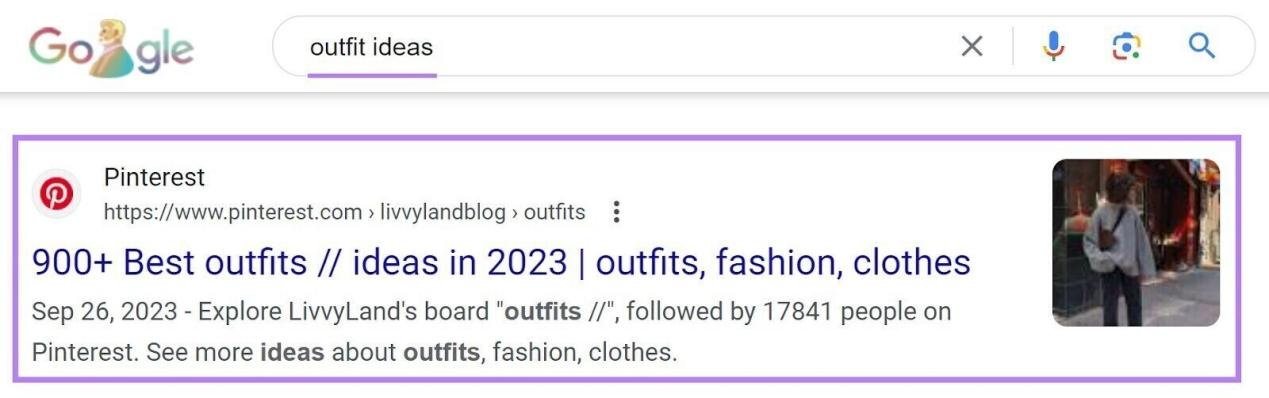Open Google Lens image search
The image size is (1269, 398).
pyautogui.click(x=1126, y=47)
